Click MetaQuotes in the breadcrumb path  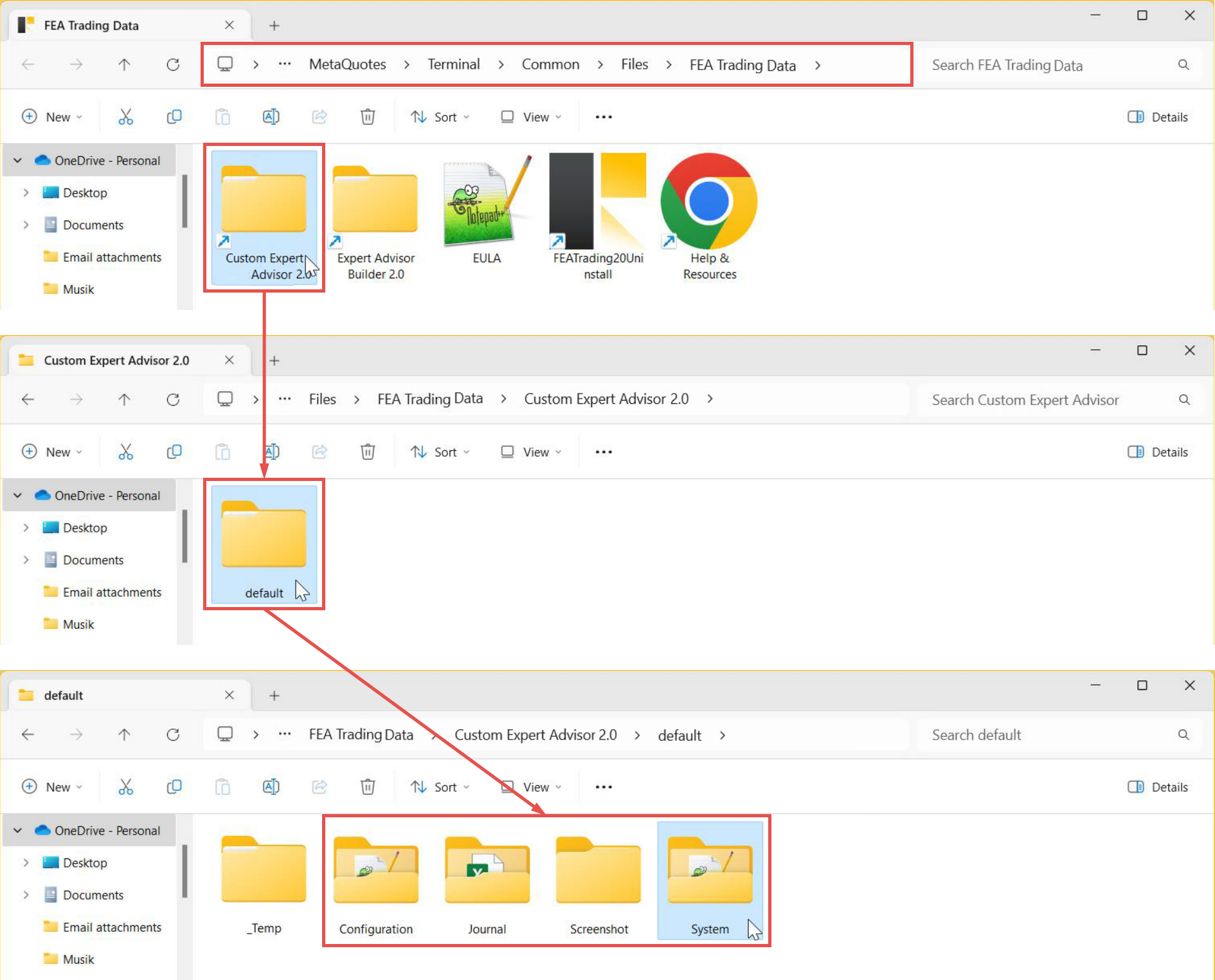point(348,64)
